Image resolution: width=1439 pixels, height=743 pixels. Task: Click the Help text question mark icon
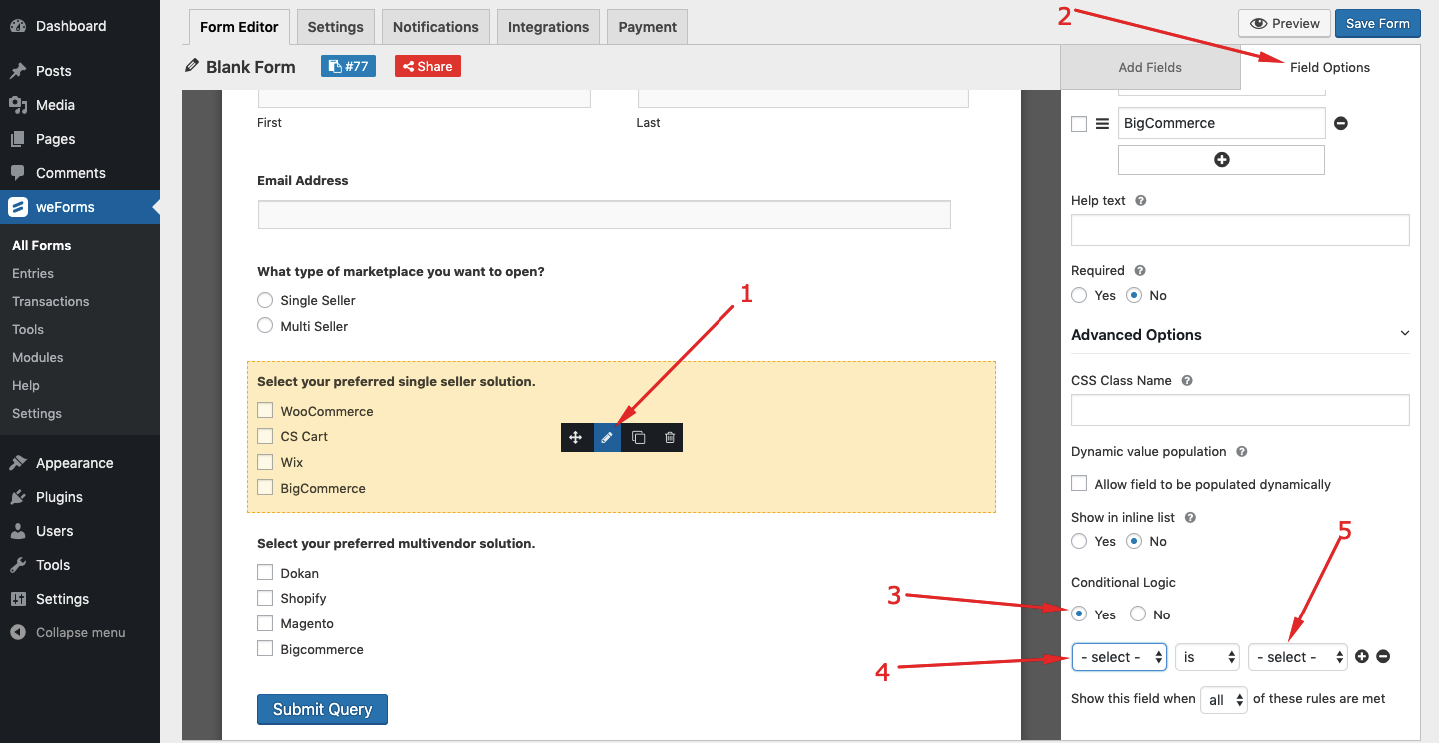point(1140,200)
